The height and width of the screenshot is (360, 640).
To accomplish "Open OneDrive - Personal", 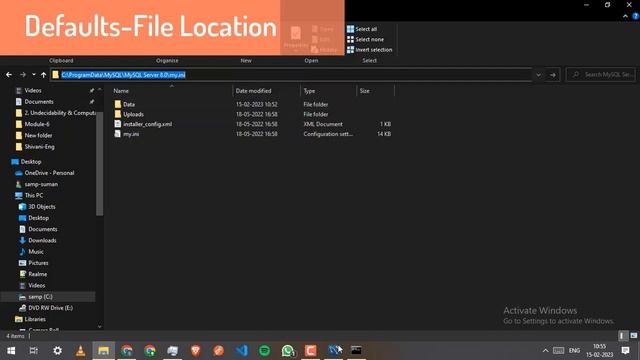I will coord(49,173).
